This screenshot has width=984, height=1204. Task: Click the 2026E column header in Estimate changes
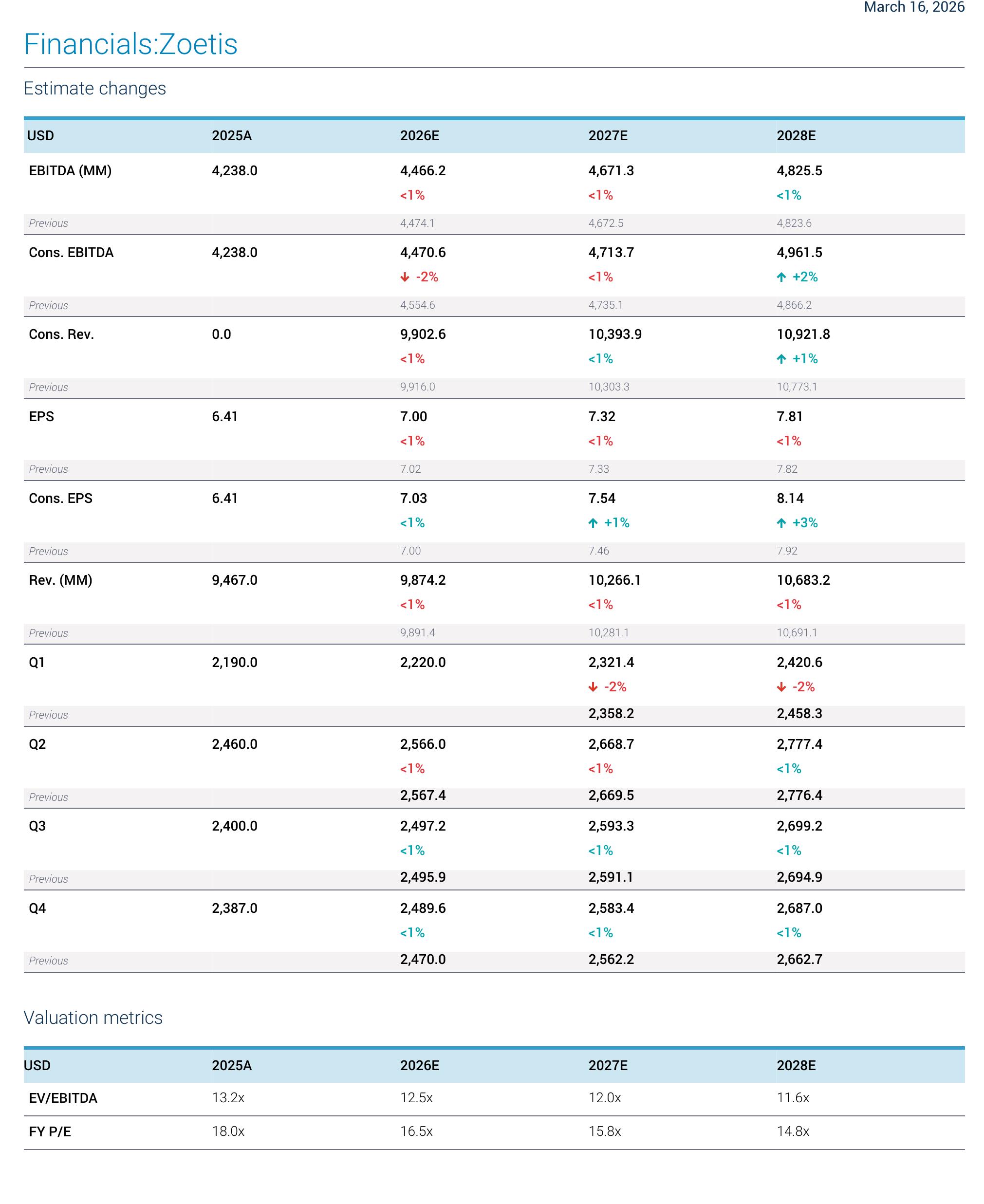click(419, 135)
